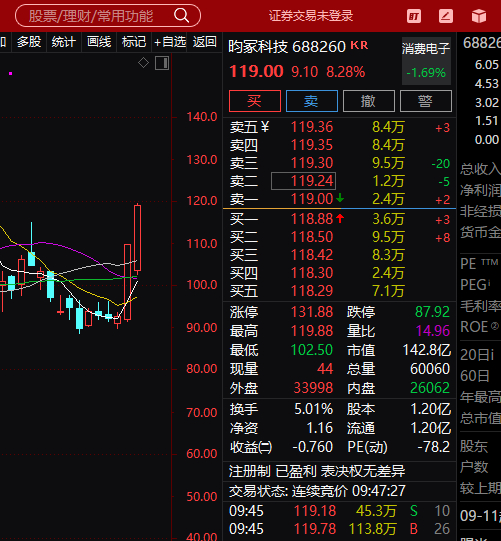Click the blue 卖 sell button
Screen dimensions: 501x541
pyautogui.click(x=312, y=101)
